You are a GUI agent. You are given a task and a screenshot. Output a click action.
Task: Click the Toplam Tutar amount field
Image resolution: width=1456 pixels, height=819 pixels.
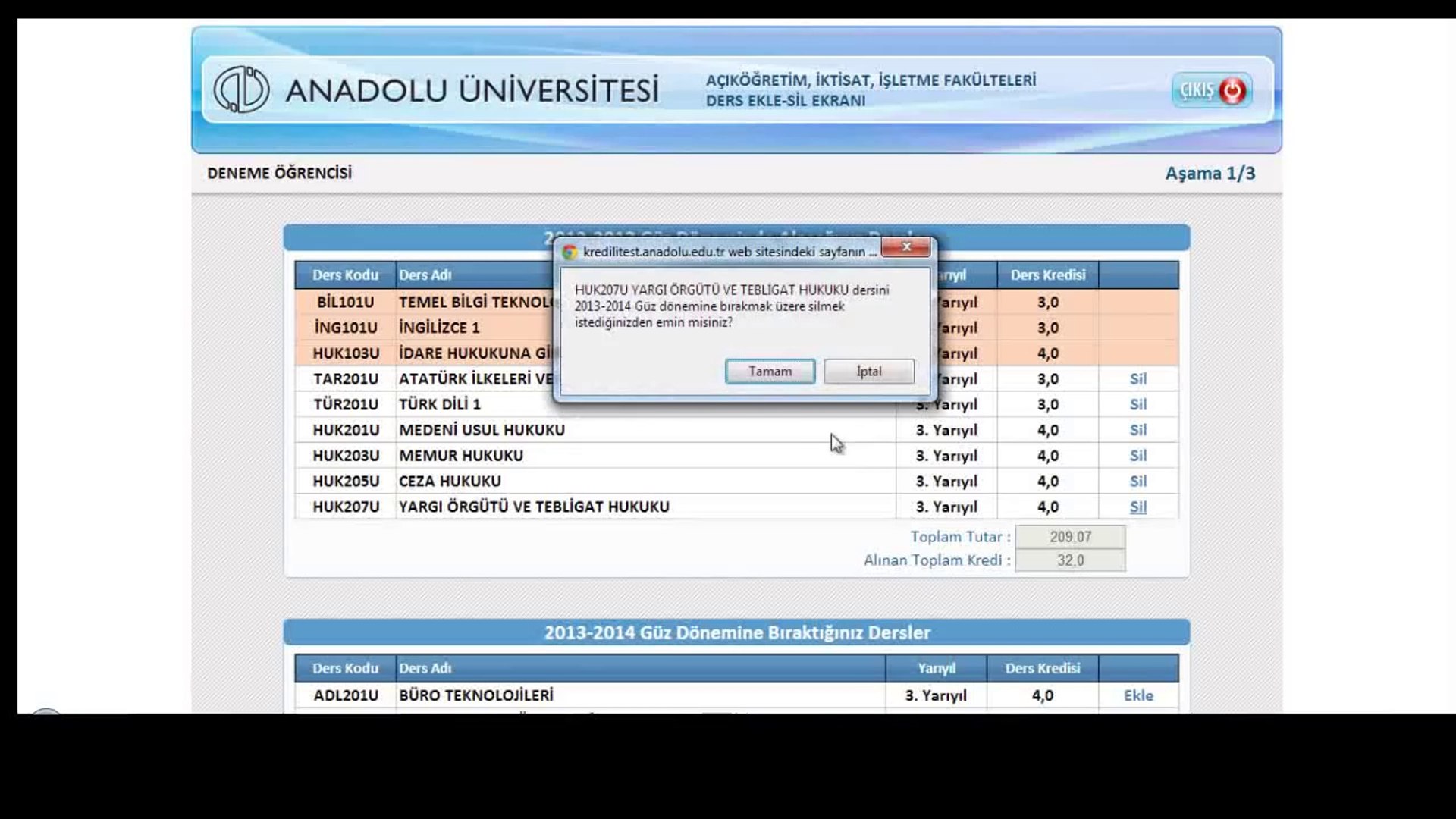tap(1070, 537)
